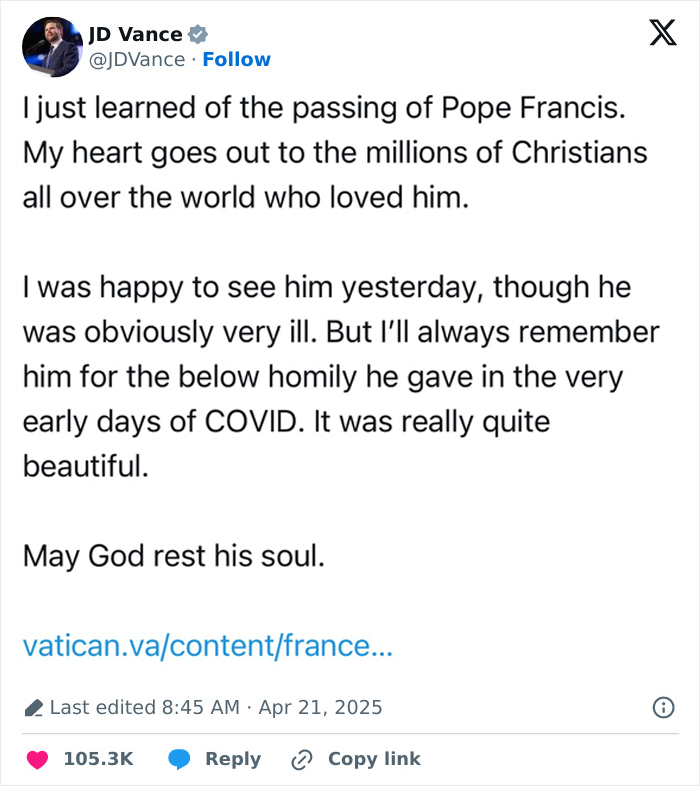Click the Last edited 8:45 AM timestamp
Viewport: 700px width, 786px height.
coord(145,708)
